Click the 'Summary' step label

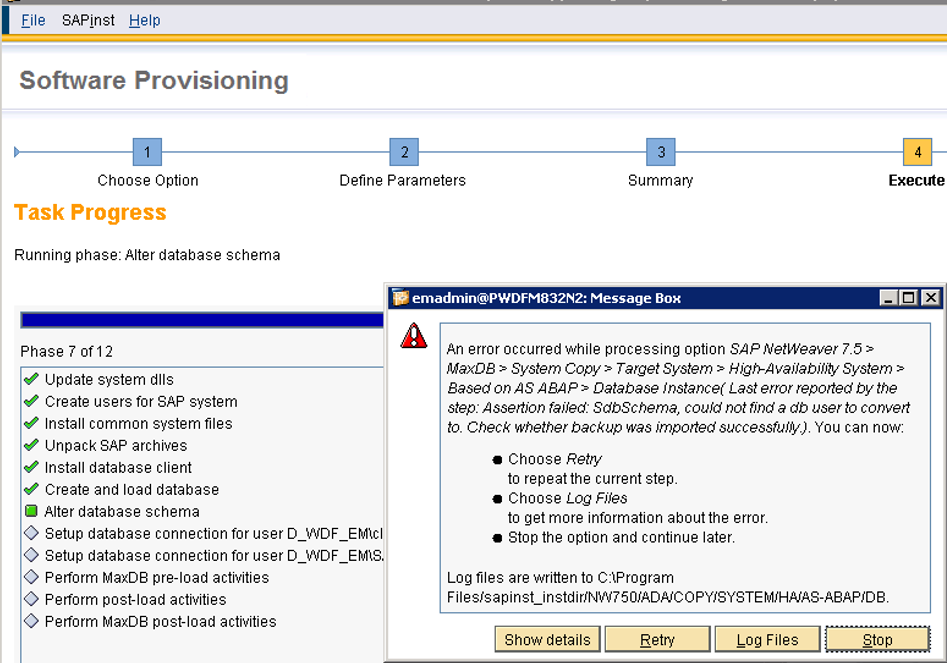[x=660, y=181]
